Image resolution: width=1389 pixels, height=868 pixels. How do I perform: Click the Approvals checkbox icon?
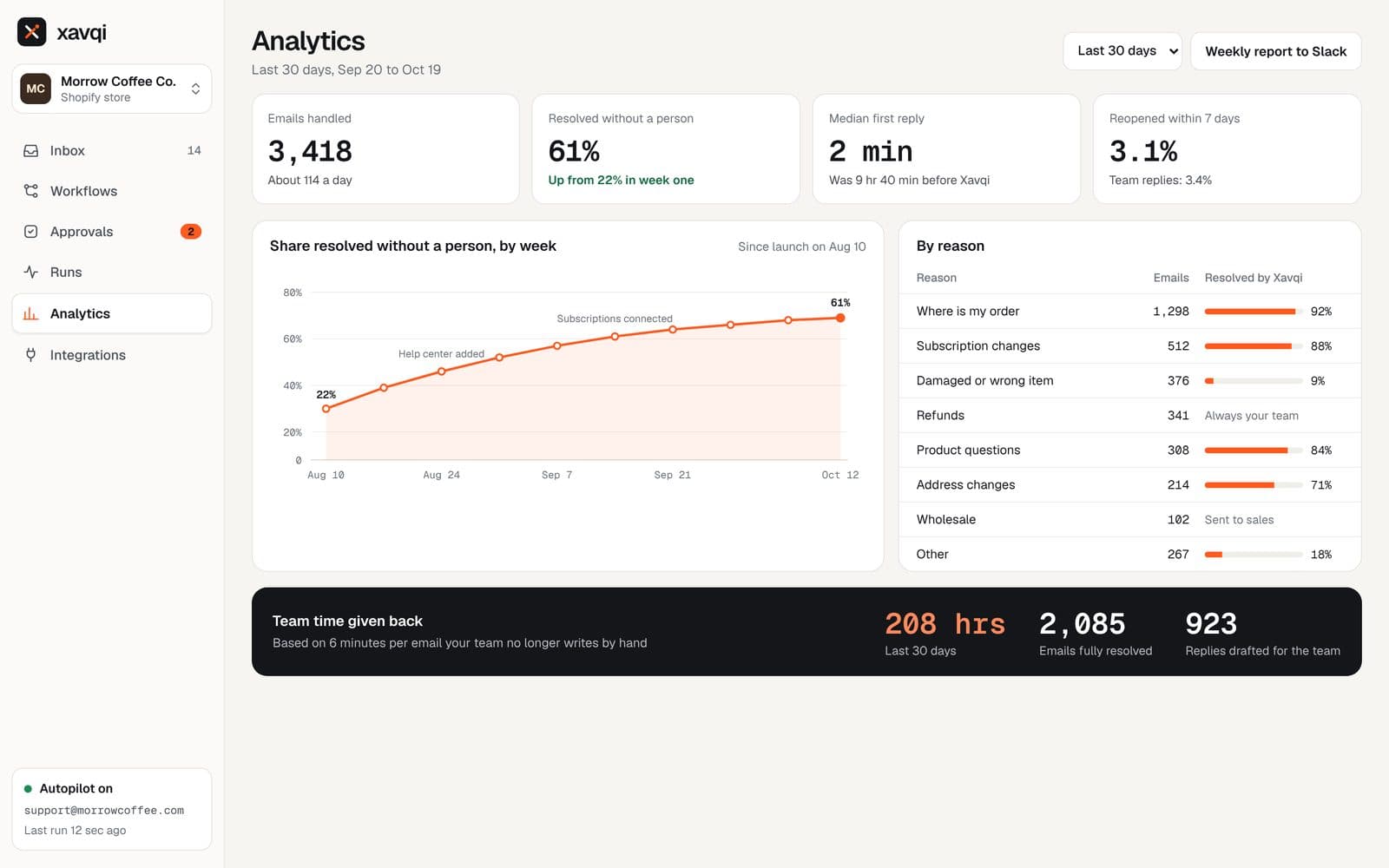(x=31, y=232)
